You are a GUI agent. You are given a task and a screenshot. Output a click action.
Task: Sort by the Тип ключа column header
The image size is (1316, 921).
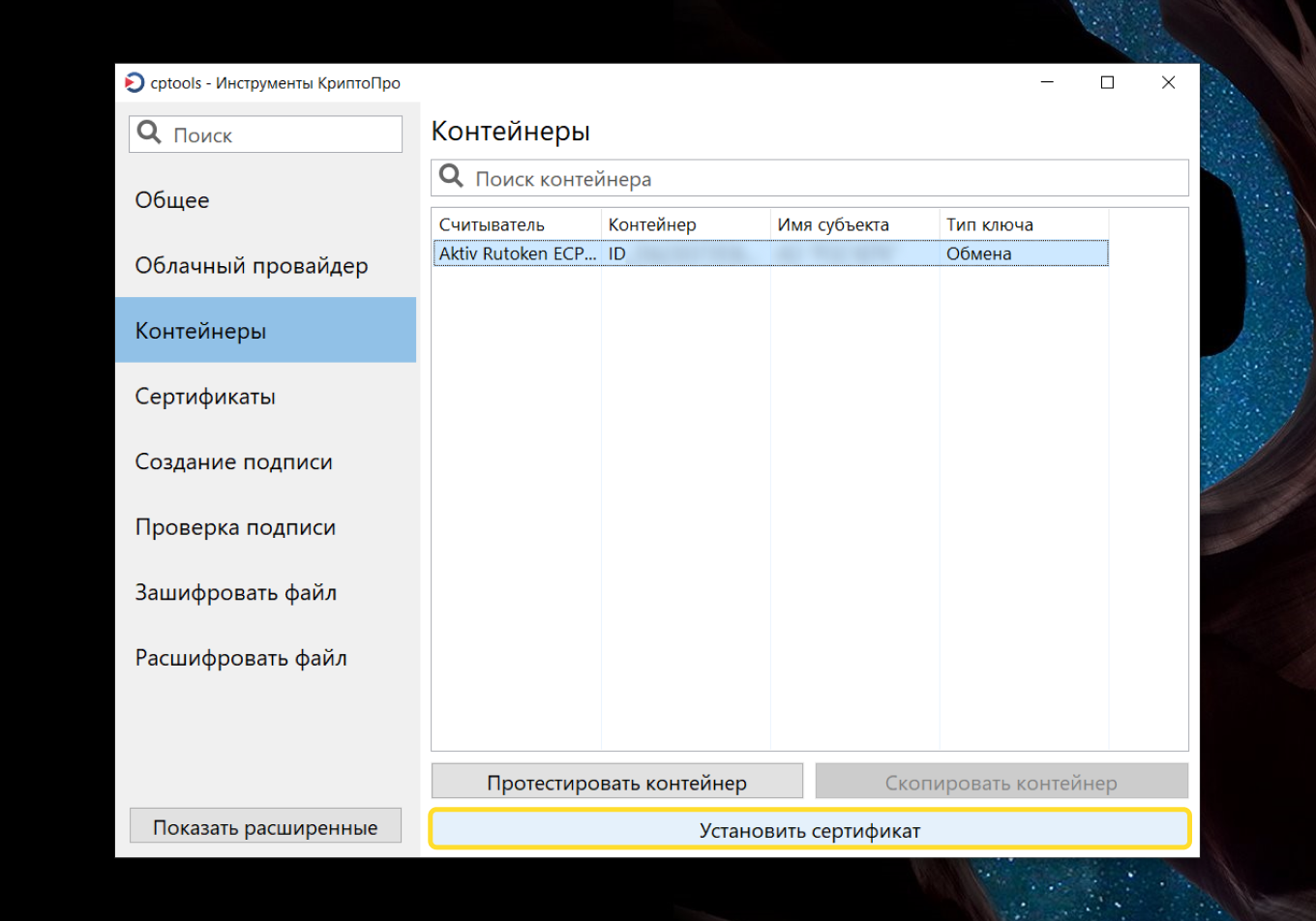[x=1023, y=224]
